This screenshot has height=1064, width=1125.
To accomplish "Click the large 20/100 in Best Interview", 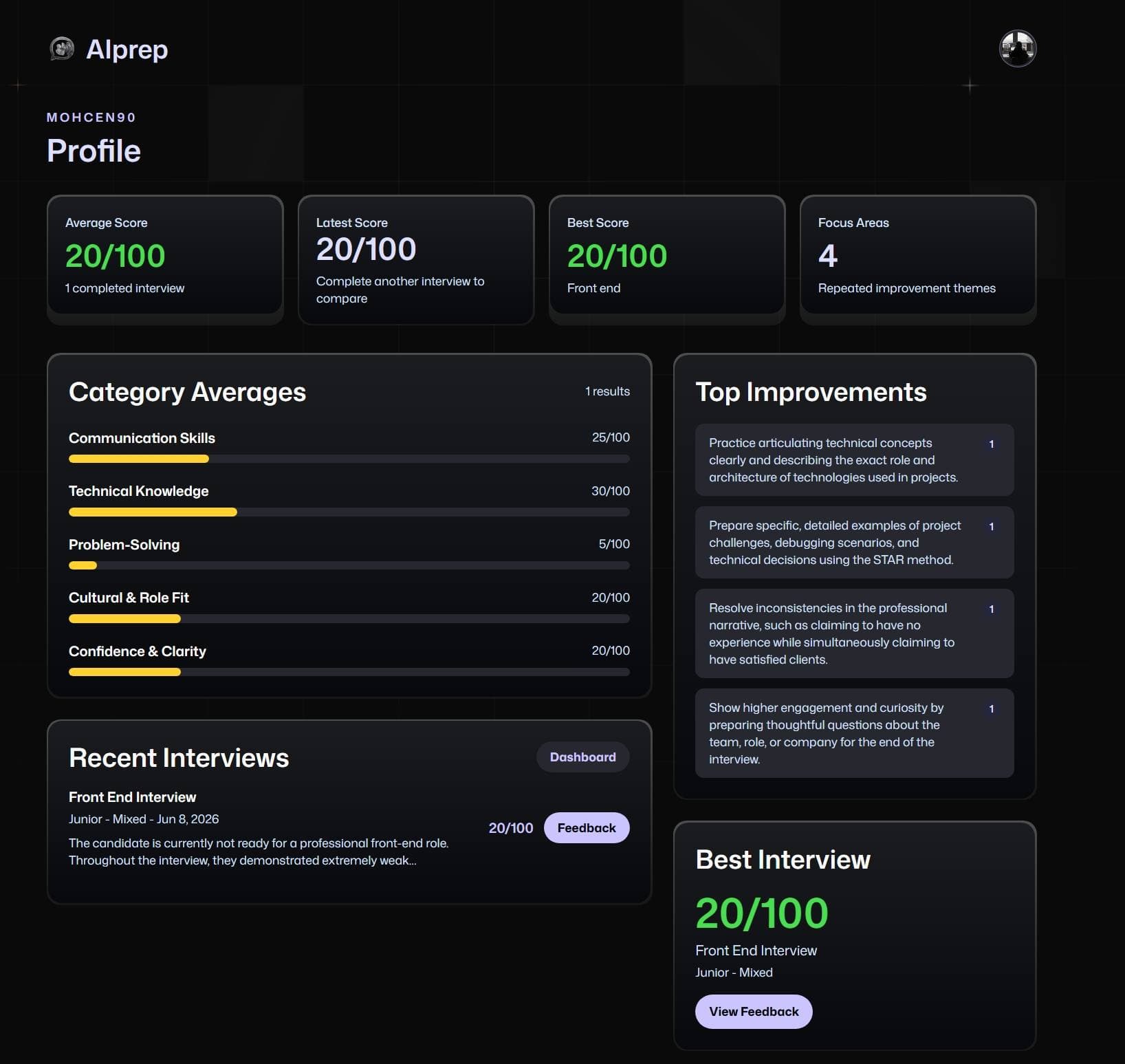I will tap(762, 913).
